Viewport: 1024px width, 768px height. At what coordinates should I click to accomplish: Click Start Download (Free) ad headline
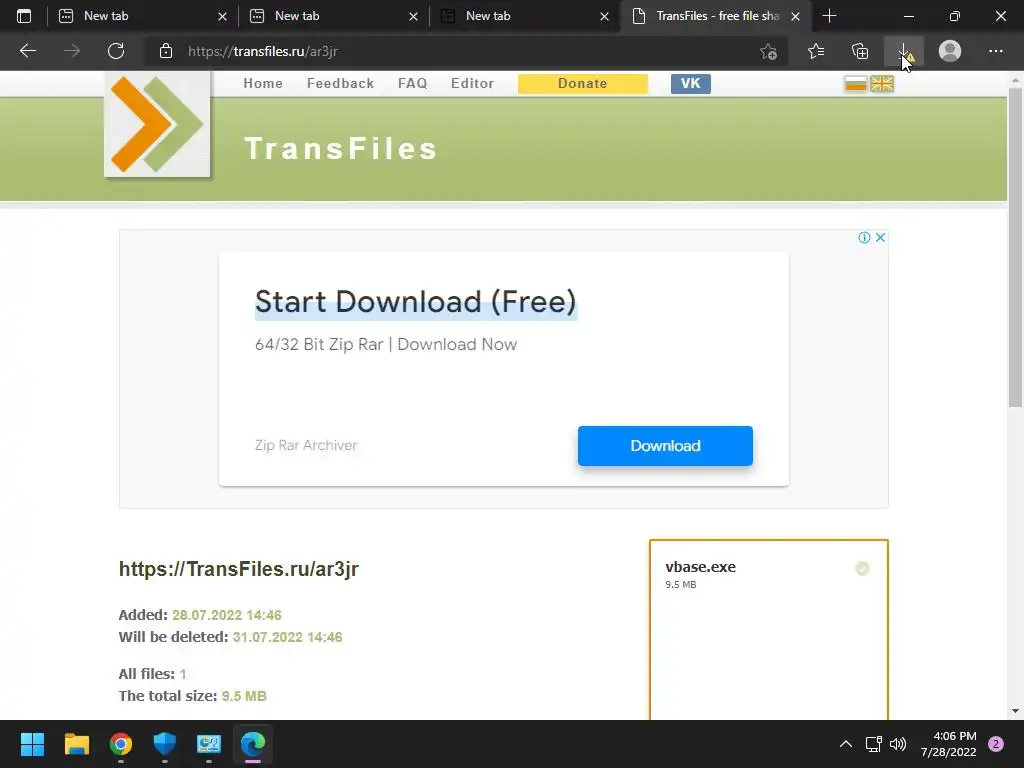[415, 302]
